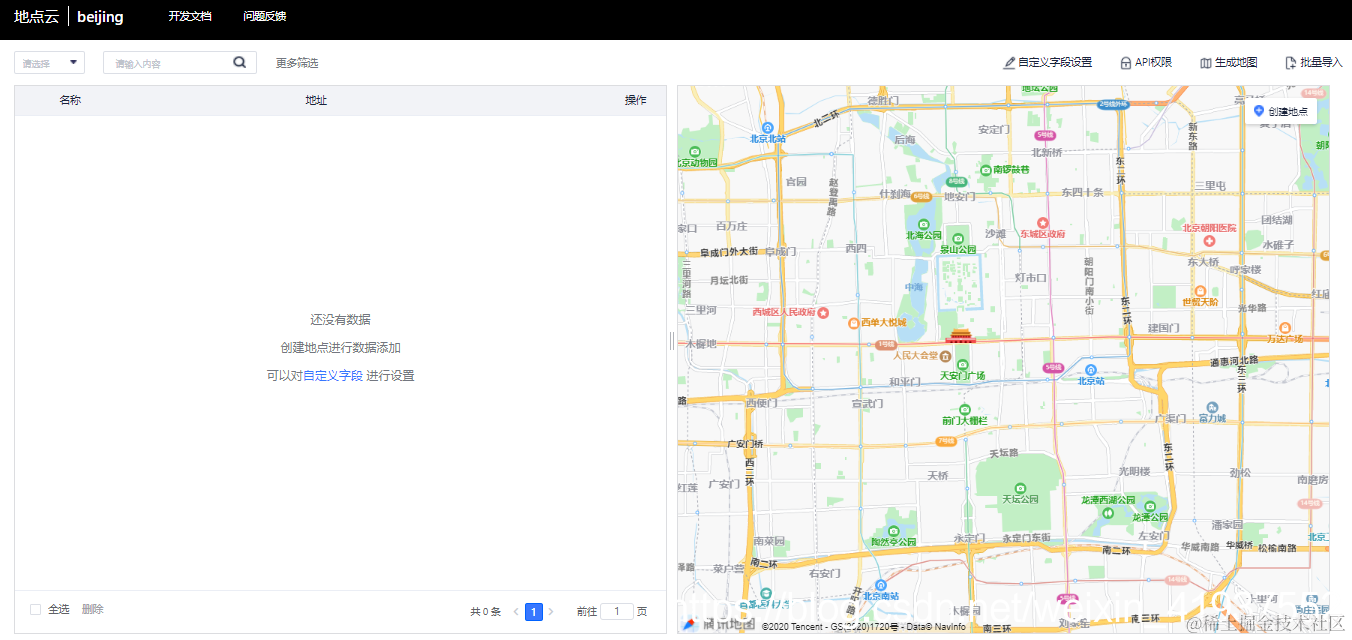
Task: Open 自定义字段设置 settings
Action: click(x=1047, y=63)
